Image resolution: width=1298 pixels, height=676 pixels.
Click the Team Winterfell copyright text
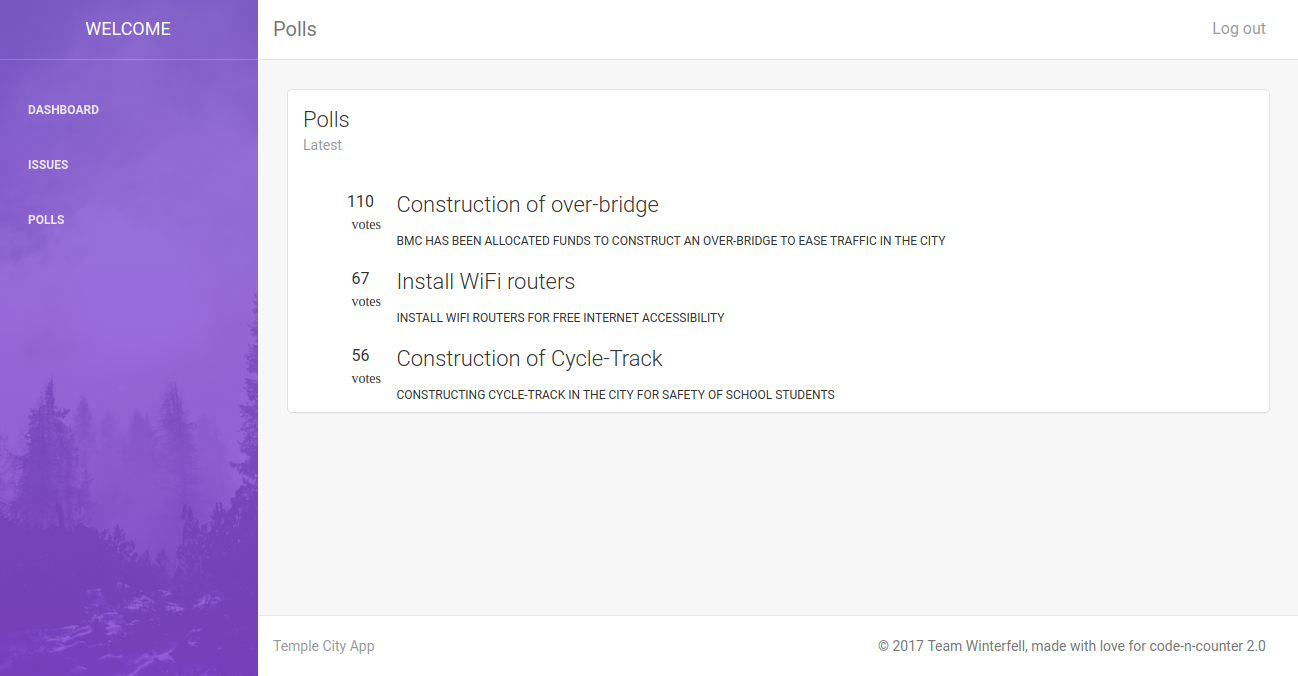pyautogui.click(x=1071, y=646)
